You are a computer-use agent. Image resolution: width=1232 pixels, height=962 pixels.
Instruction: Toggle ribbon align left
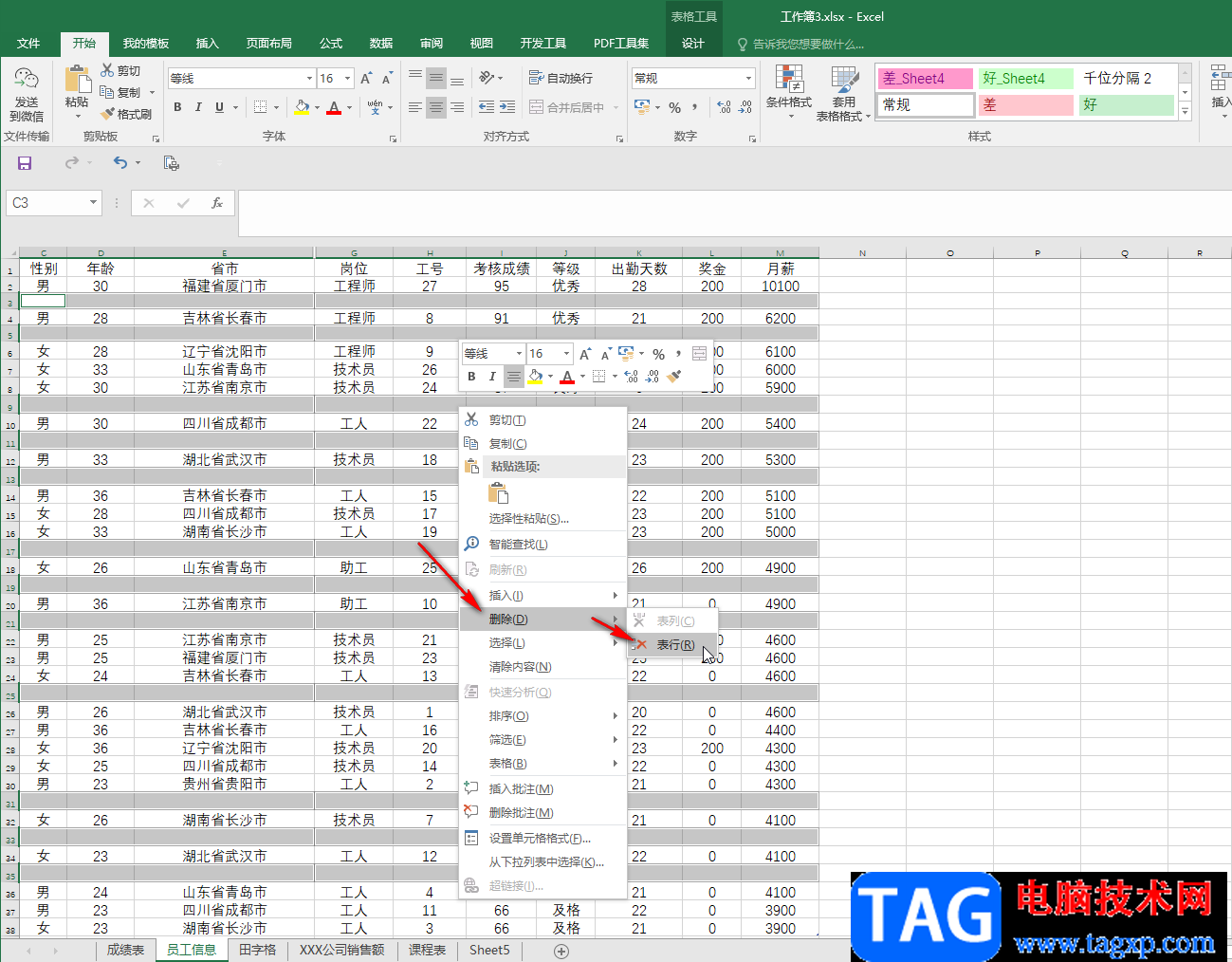415,107
